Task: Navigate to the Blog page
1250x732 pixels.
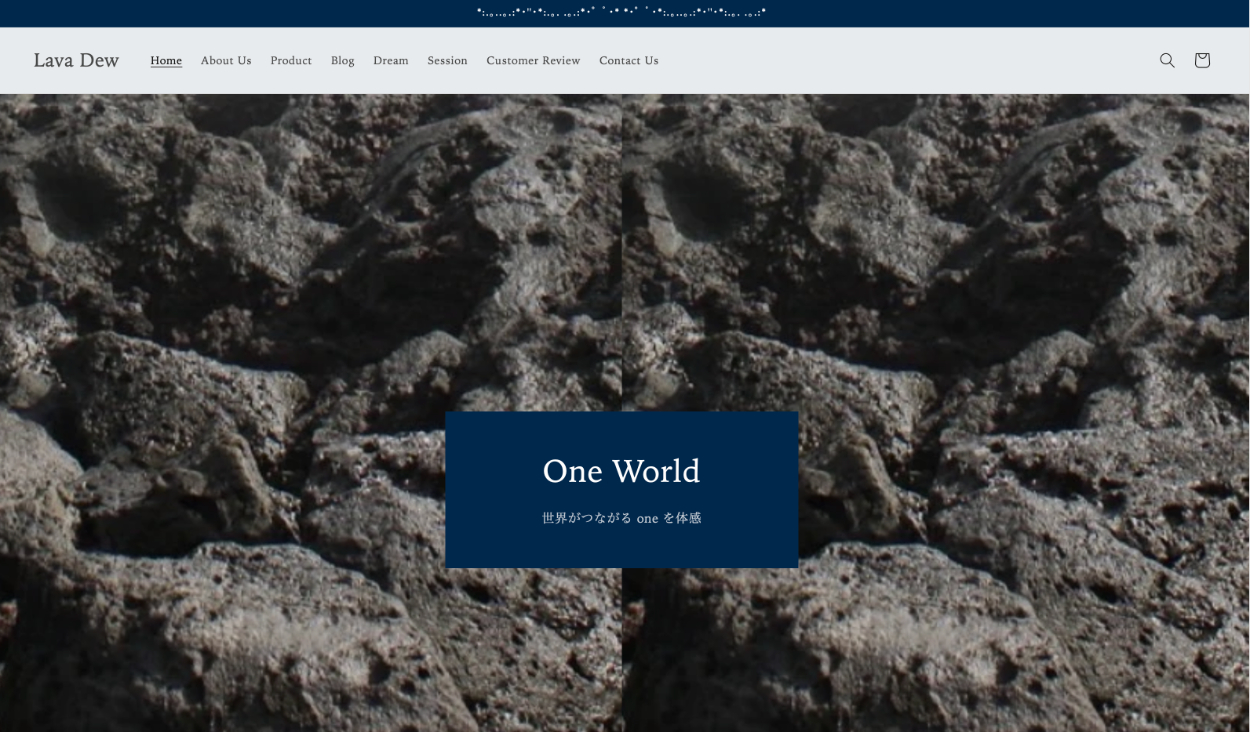Action: (343, 61)
